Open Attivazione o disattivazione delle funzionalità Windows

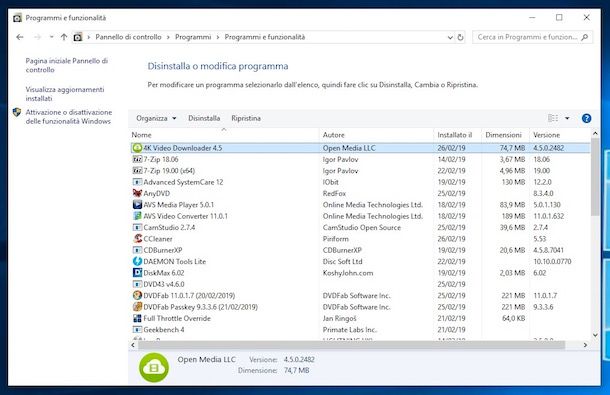point(68,117)
